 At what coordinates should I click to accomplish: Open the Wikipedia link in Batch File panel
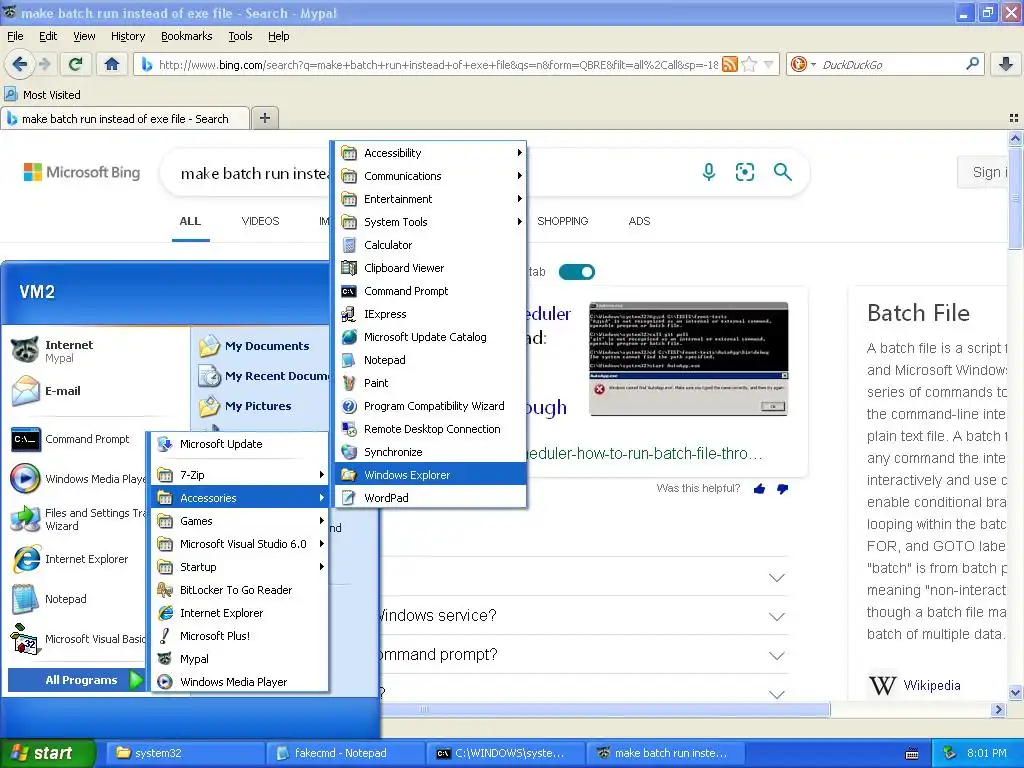point(931,685)
